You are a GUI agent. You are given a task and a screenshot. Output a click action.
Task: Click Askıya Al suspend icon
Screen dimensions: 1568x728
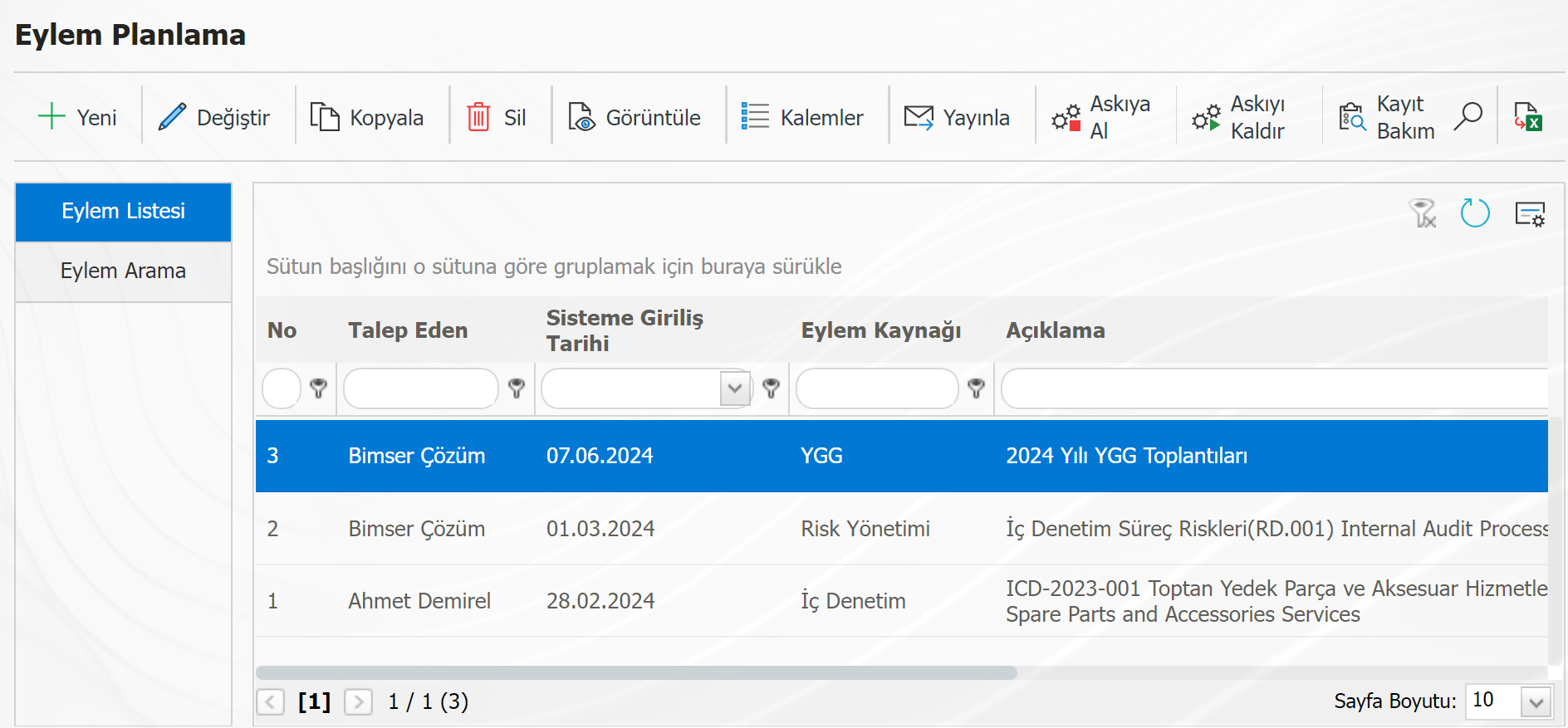[1066, 118]
